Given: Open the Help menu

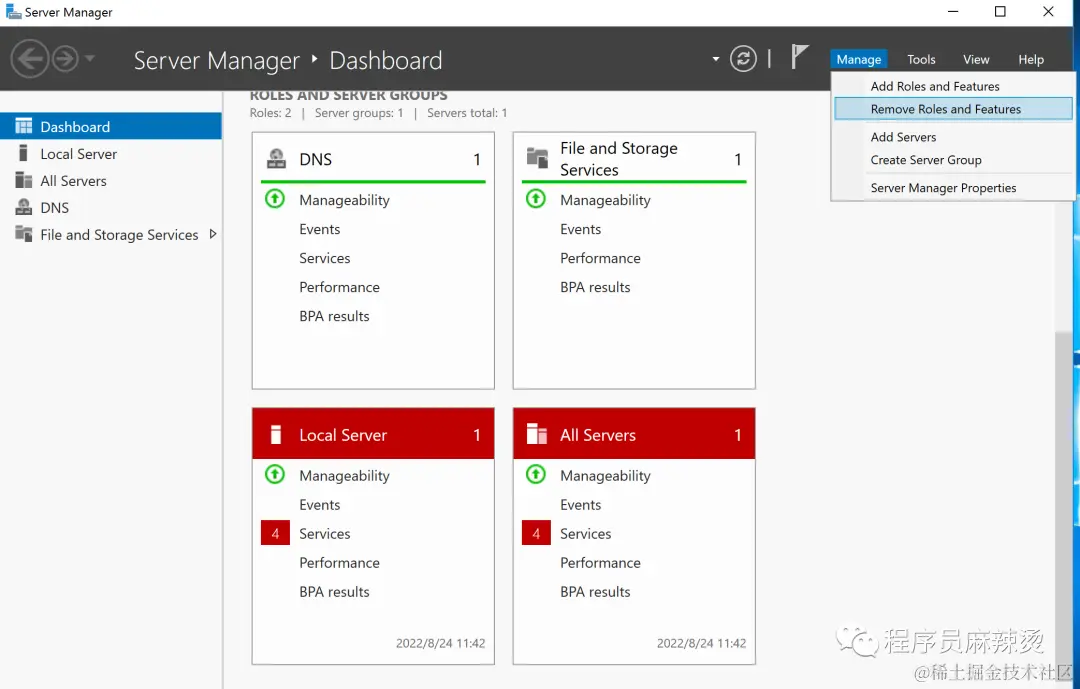Looking at the screenshot, I should tap(1031, 59).
